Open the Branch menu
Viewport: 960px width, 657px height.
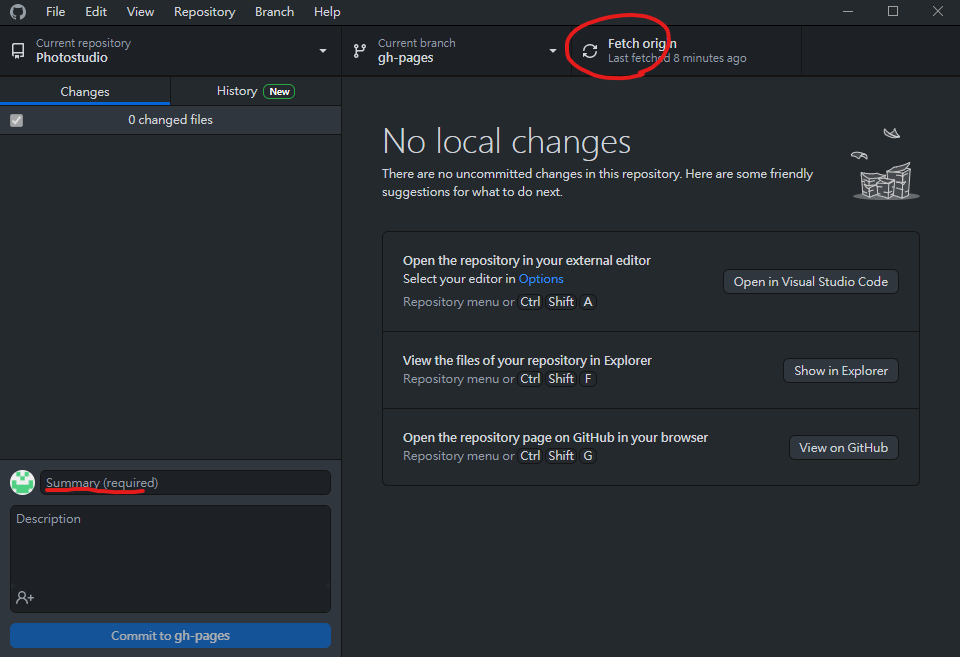(274, 12)
